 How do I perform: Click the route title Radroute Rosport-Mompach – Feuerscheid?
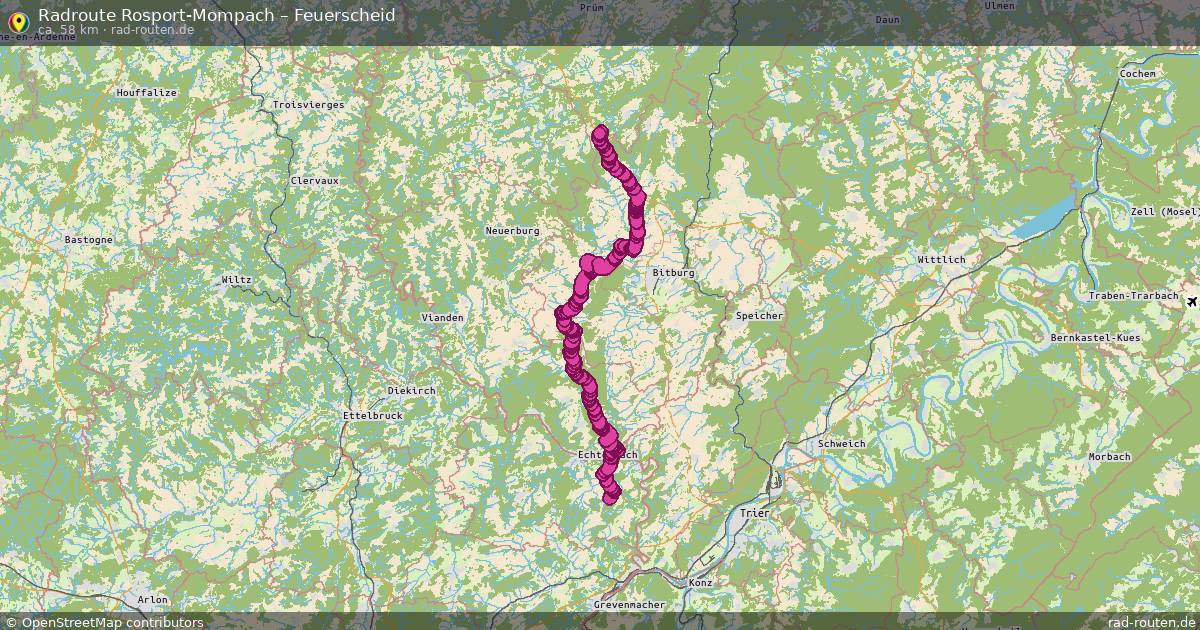coord(216,15)
